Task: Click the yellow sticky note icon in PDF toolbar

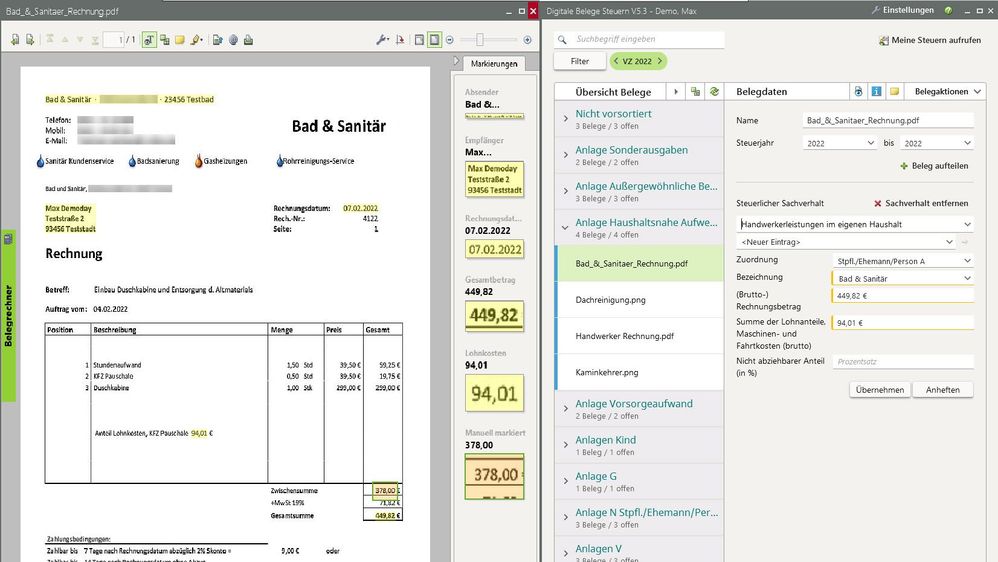Action: [x=180, y=40]
